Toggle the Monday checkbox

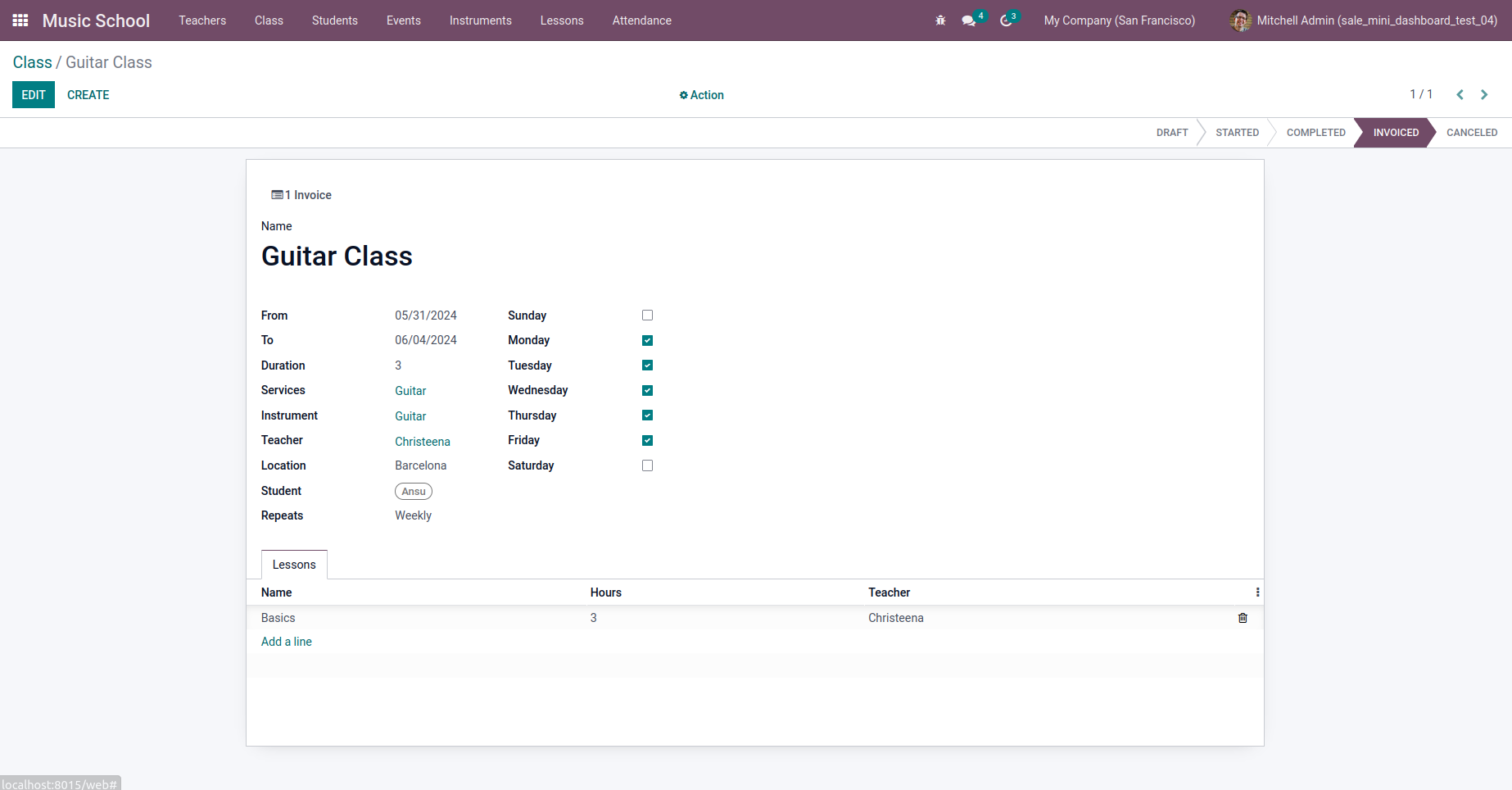[647, 340]
